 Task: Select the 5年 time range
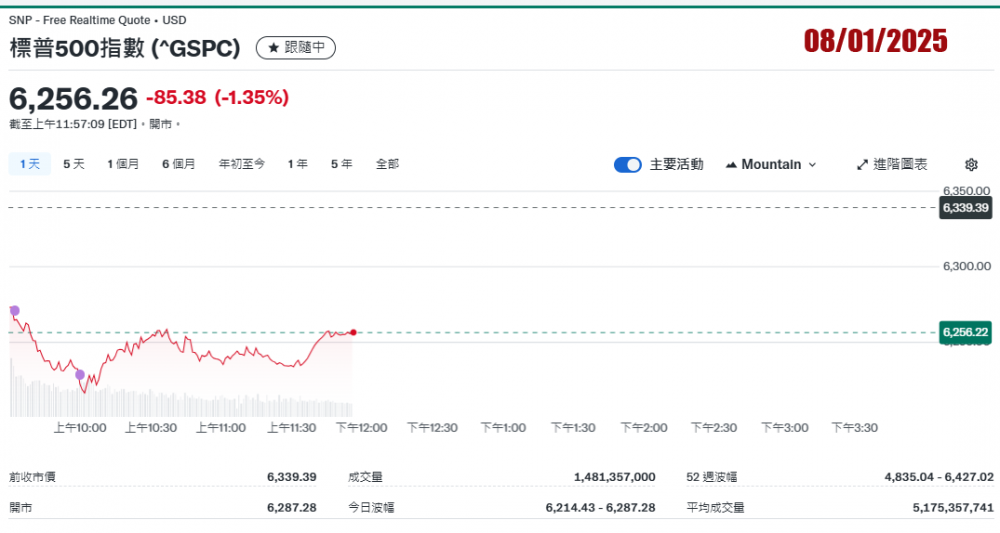pos(341,164)
